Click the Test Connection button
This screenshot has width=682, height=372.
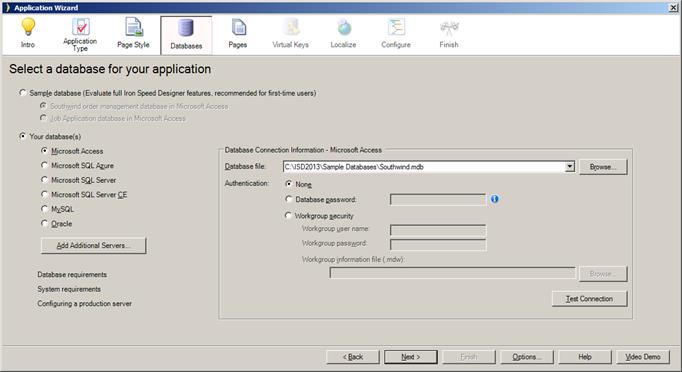[x=589, y=299]
